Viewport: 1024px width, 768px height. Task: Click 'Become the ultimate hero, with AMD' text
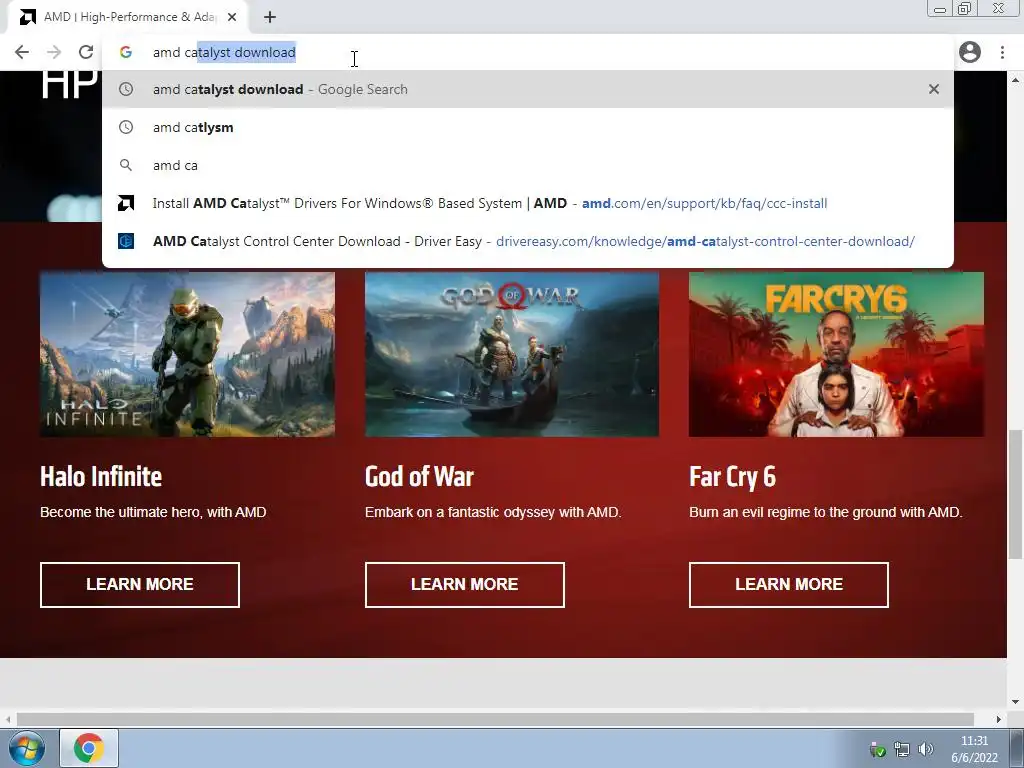(153, 512)
